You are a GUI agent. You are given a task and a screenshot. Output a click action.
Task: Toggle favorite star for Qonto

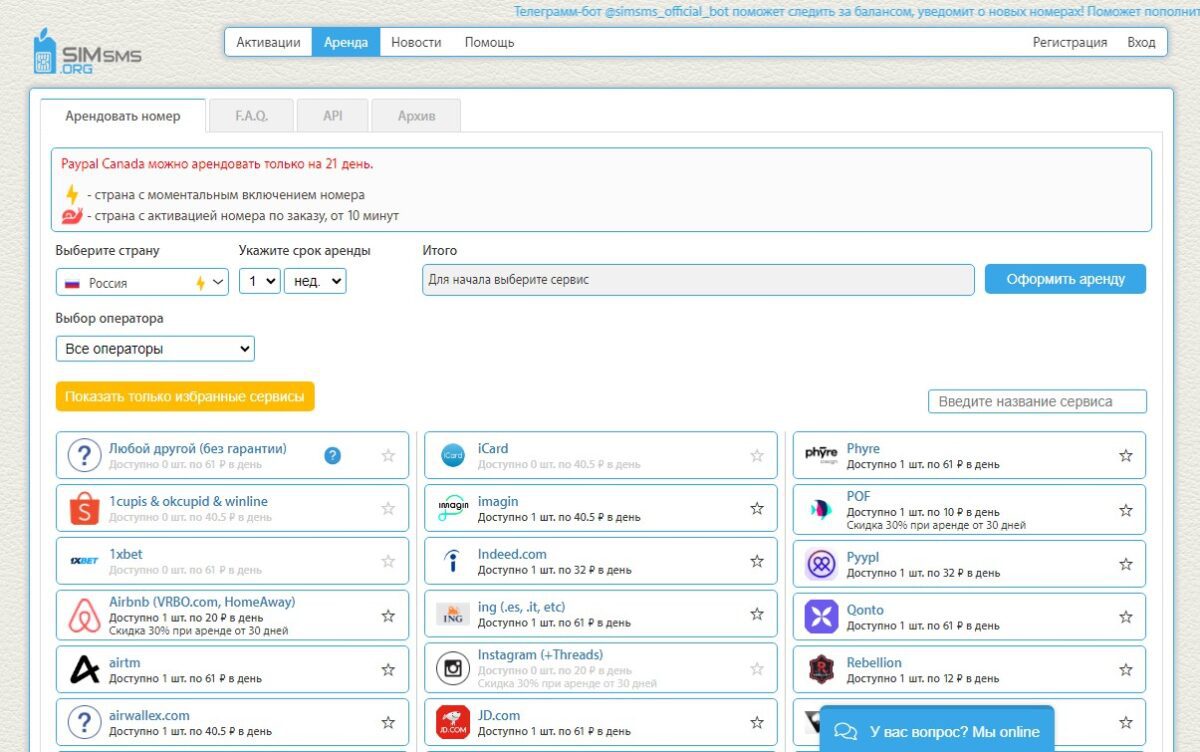coord(1126,617)
